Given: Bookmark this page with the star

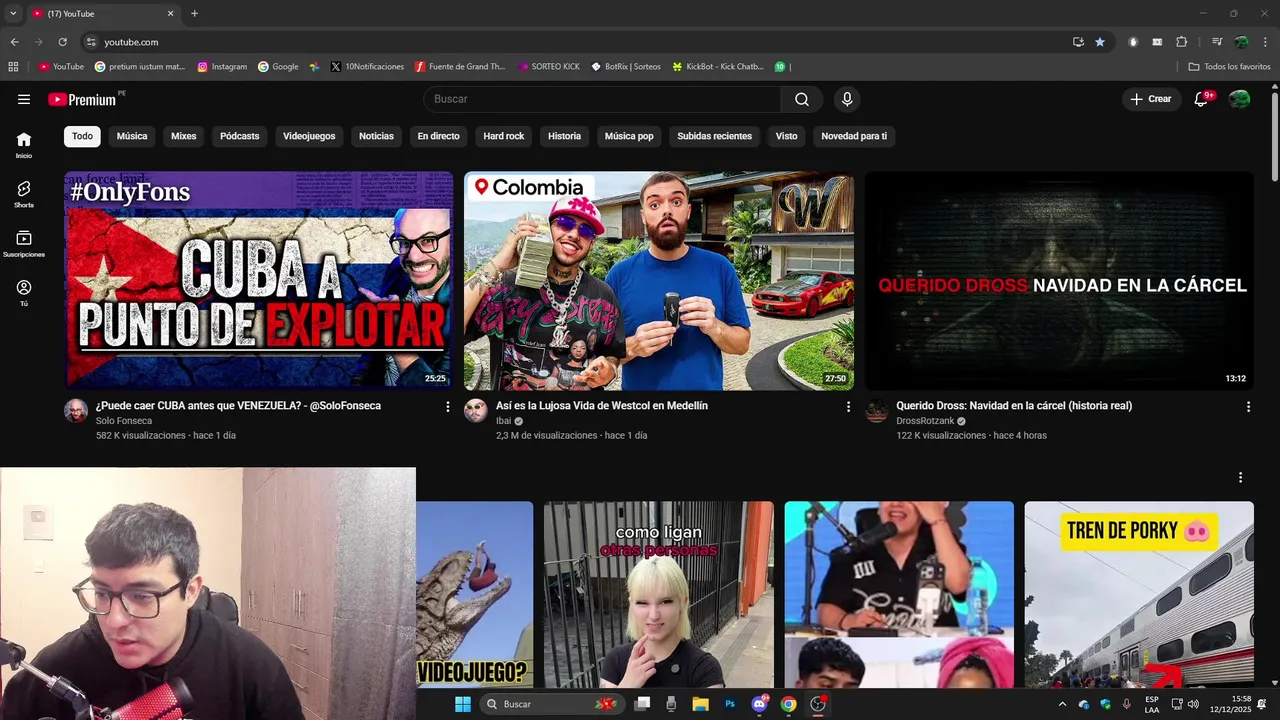Looking at the screenshot, I should (1100, 42).
